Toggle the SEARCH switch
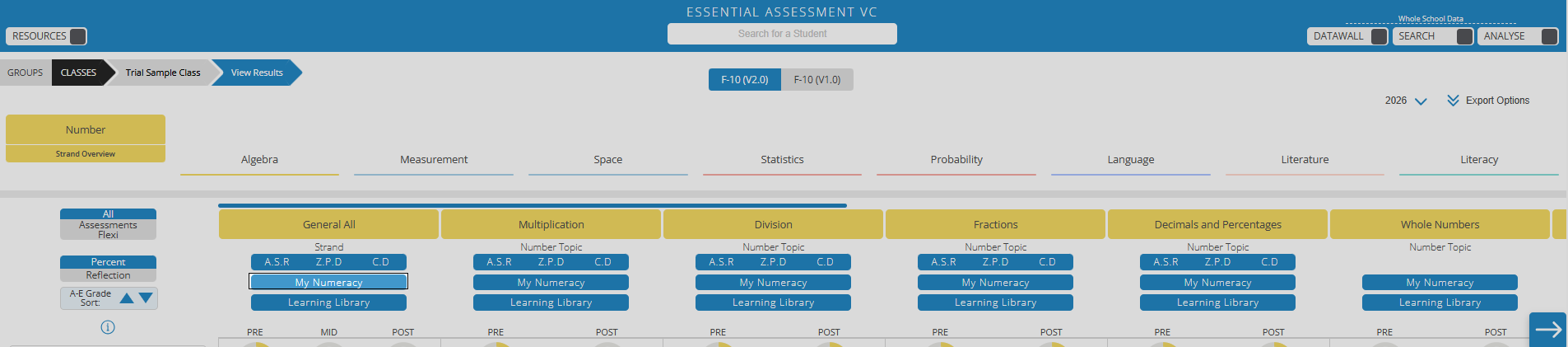The width and height of the screenshot is (1568, 347). point(1464,36)
